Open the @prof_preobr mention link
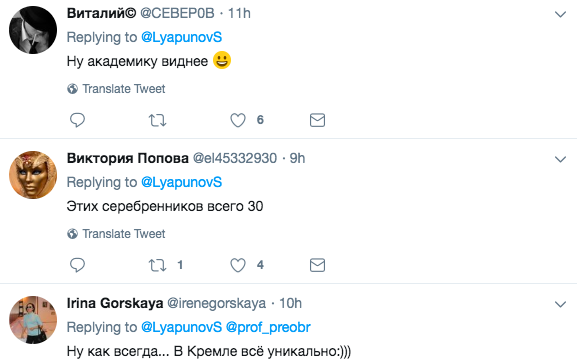 click(x=268, y=327)
